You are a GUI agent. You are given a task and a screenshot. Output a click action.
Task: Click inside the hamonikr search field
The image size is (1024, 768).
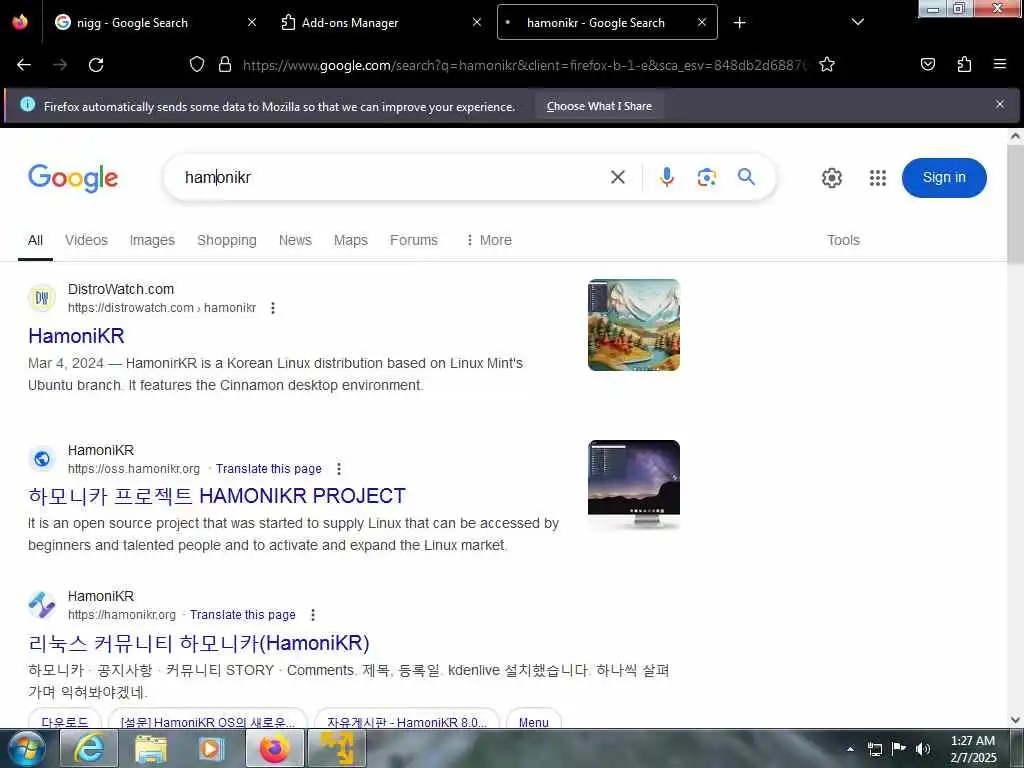(392, 177)
